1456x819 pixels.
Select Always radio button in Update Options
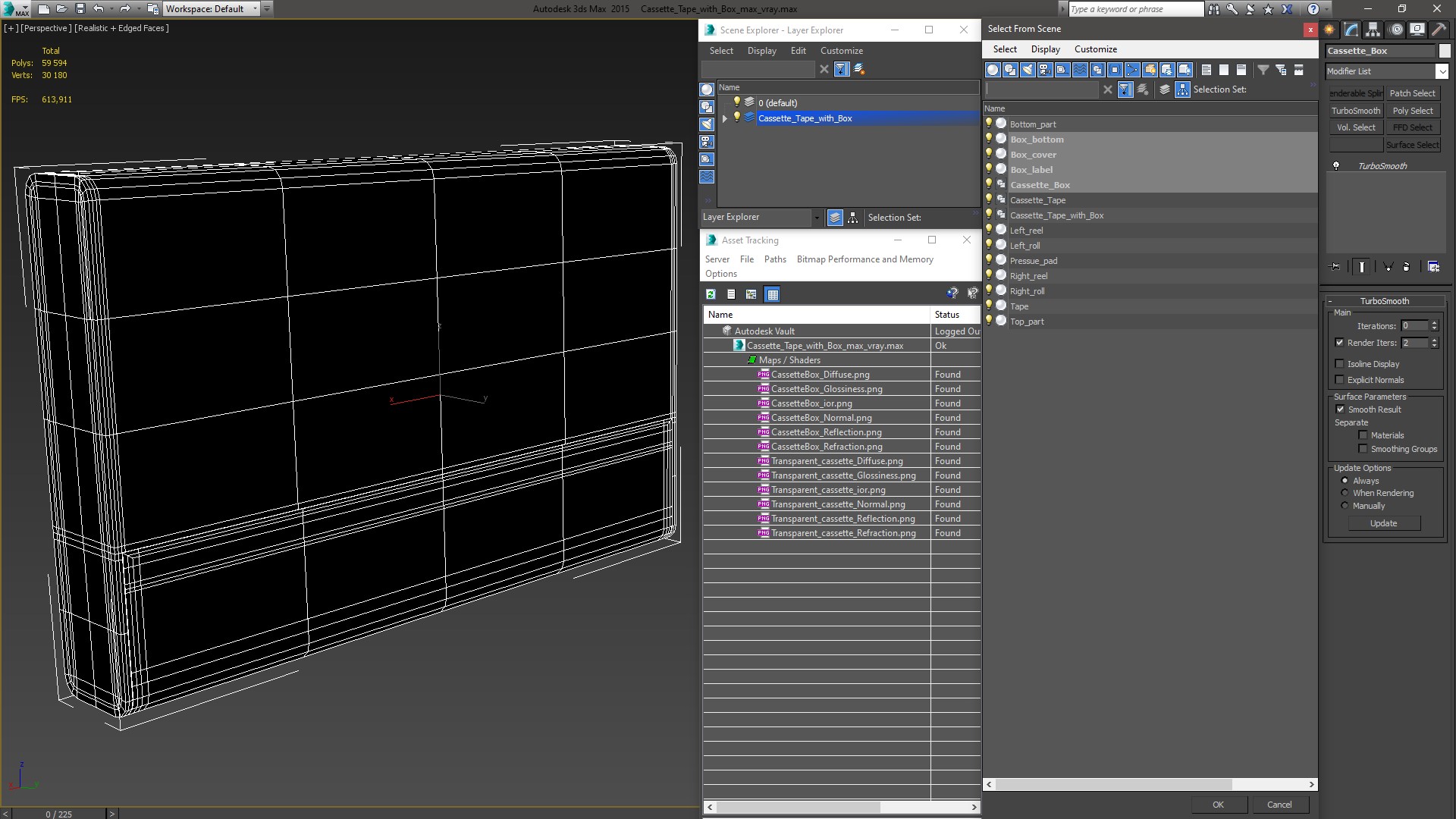tap(1345, 480)
